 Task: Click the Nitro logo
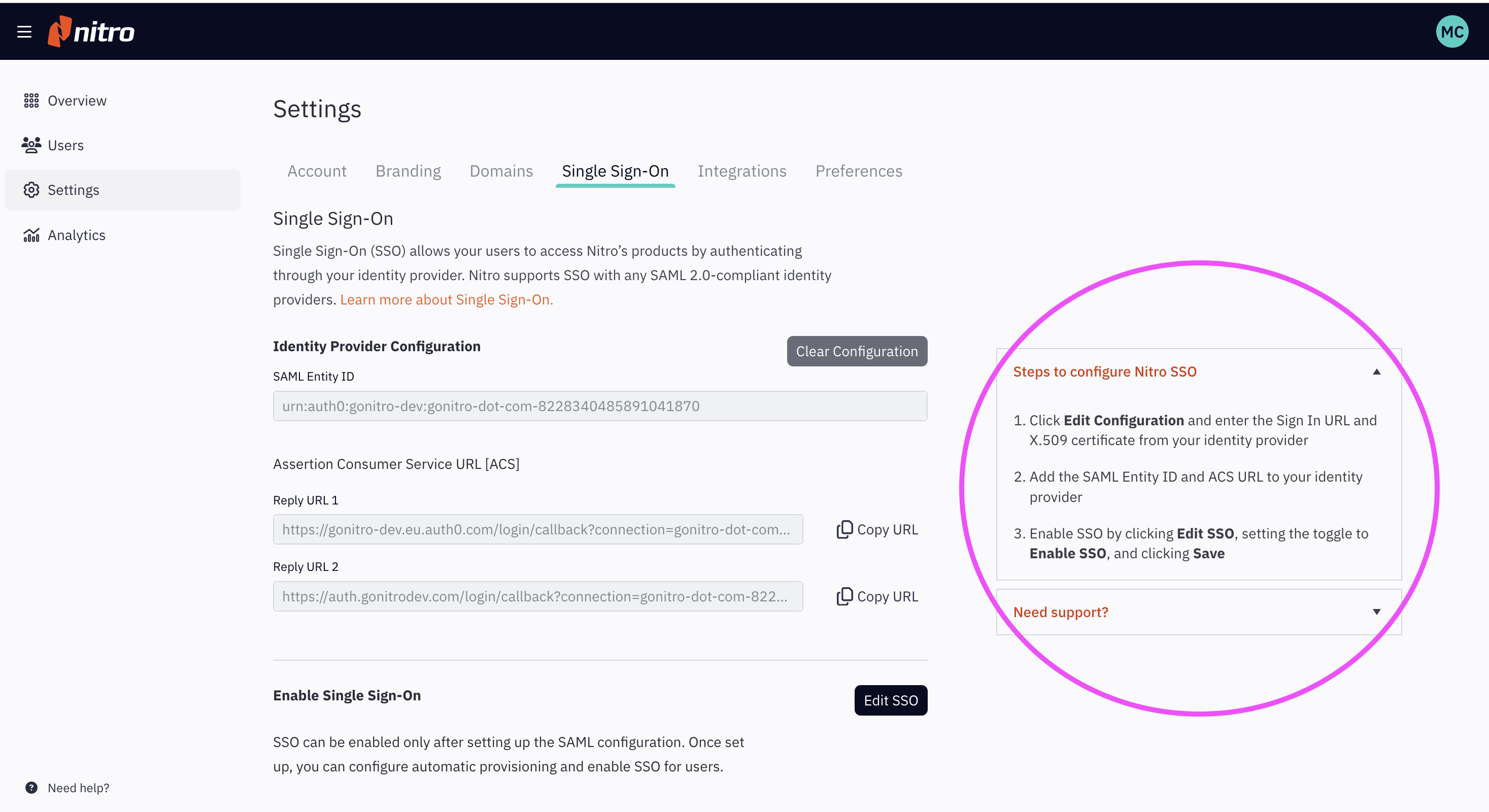pyautogui.click(x=91, y=32)
